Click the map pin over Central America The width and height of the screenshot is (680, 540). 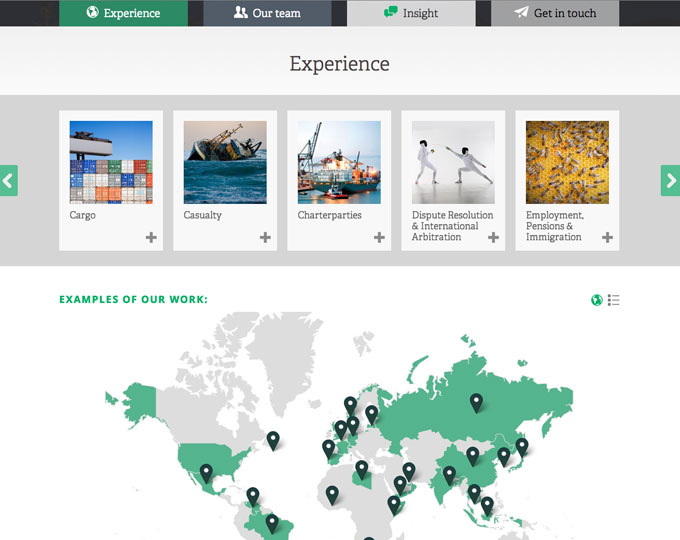253,496
